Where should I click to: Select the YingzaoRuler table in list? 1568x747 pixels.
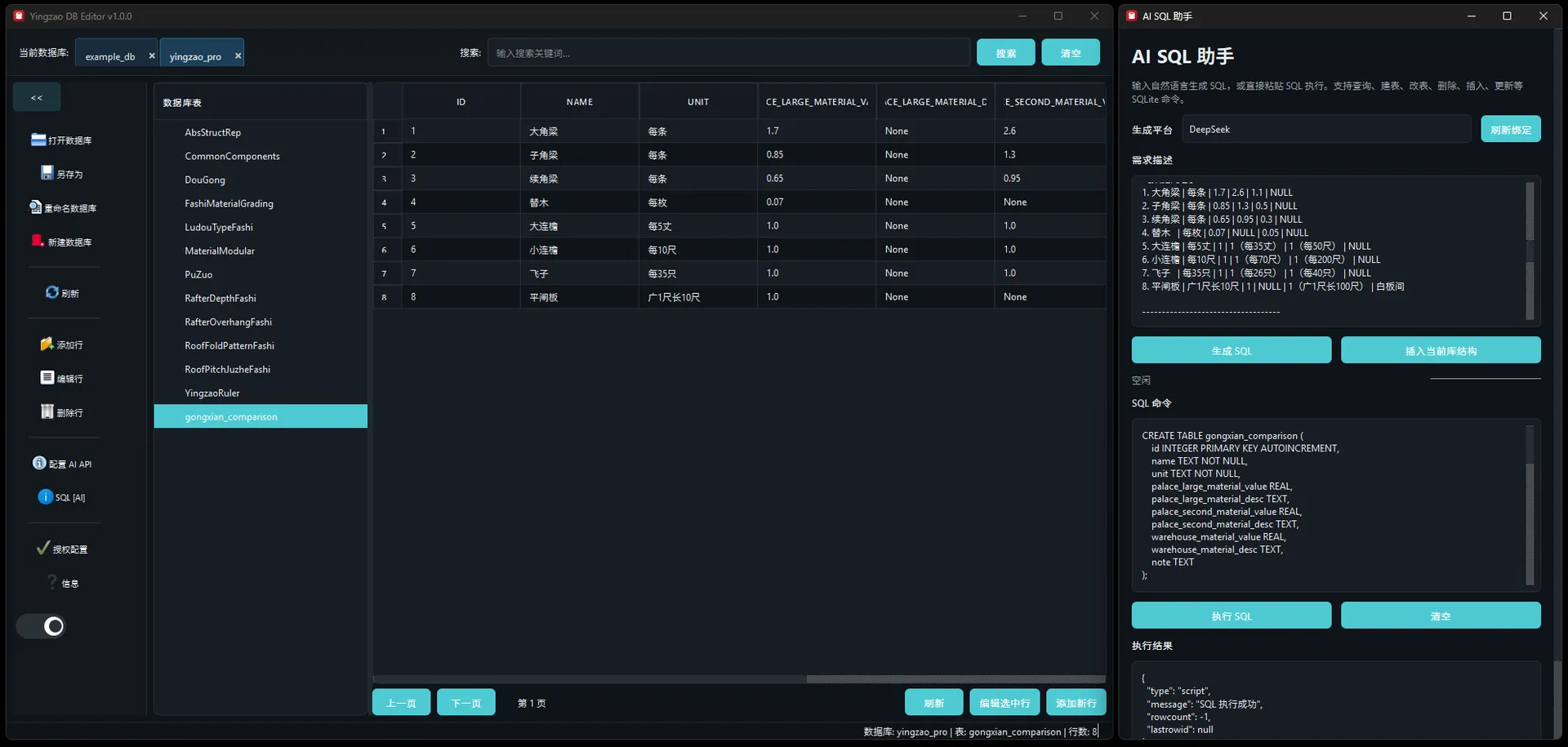tap(212, 393)
